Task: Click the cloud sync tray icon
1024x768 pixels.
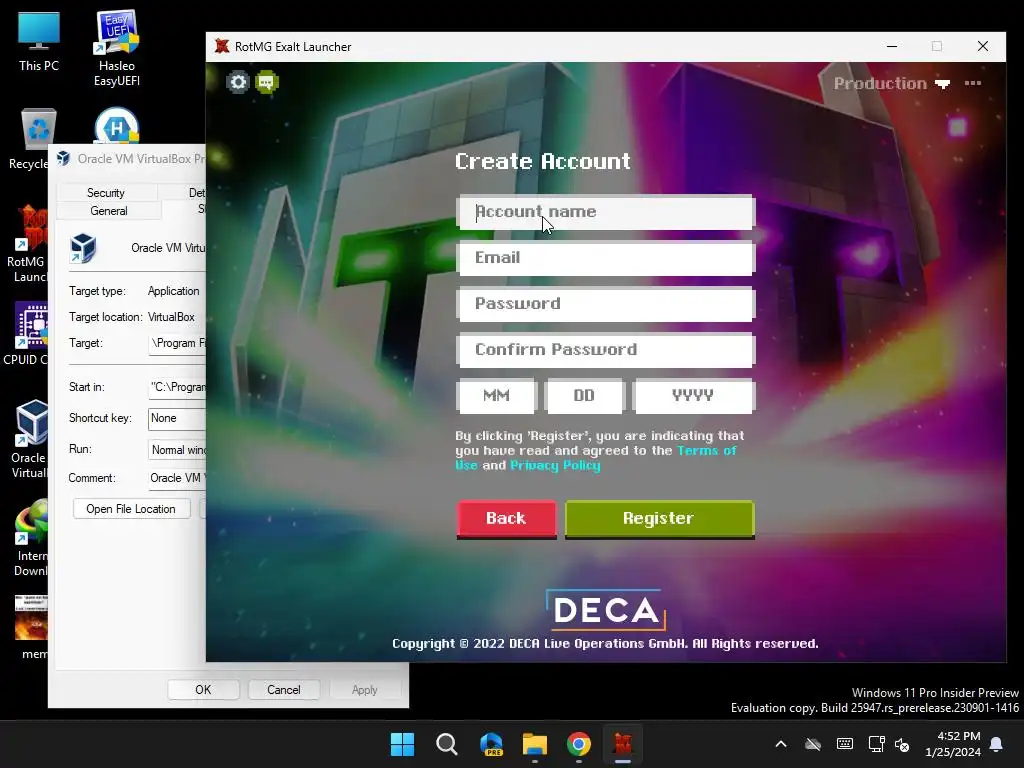Action: pyautogui.click(x=813, y=744)
